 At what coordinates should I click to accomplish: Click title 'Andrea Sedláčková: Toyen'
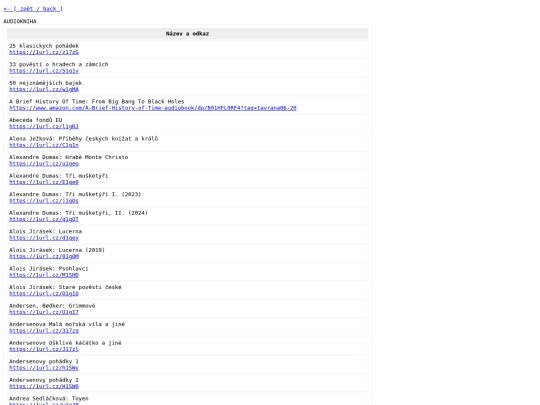[x=49, y=399]
